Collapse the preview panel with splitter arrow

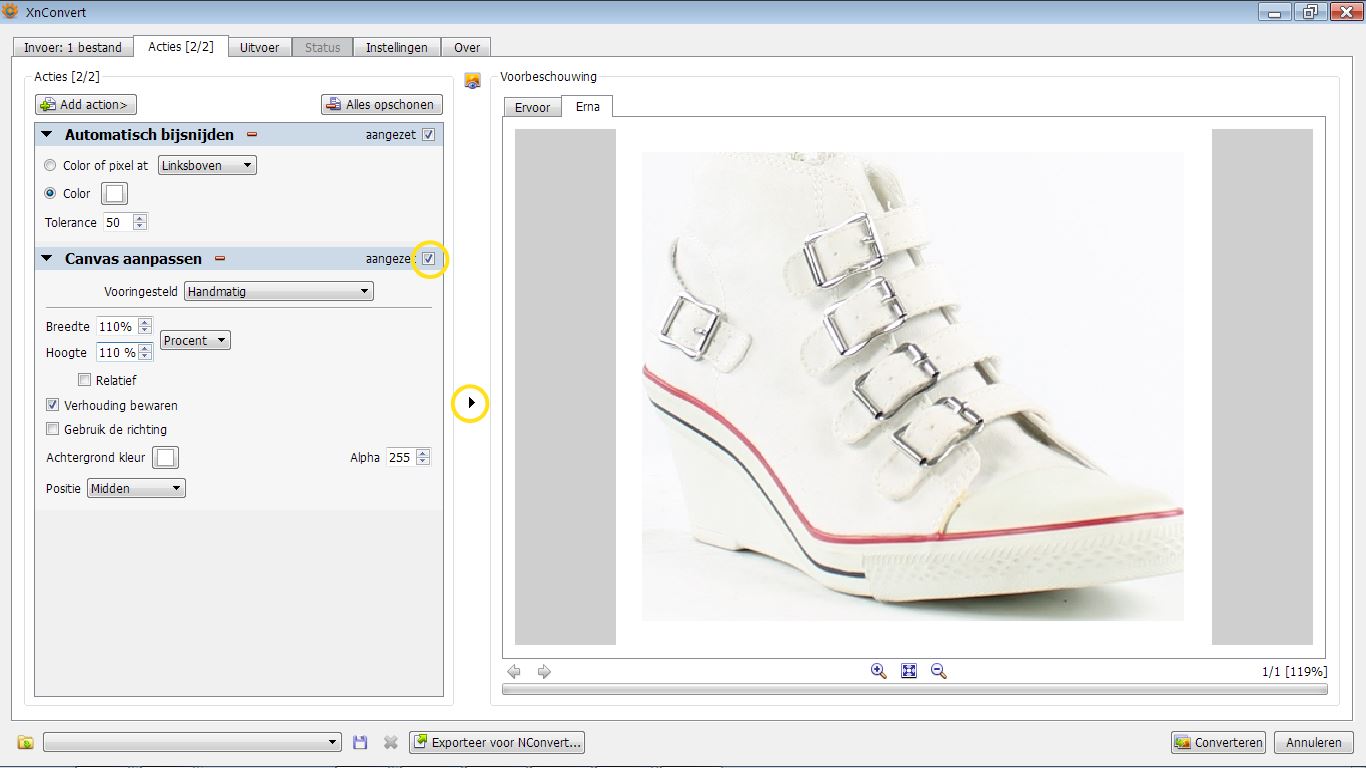coord(471,404)
